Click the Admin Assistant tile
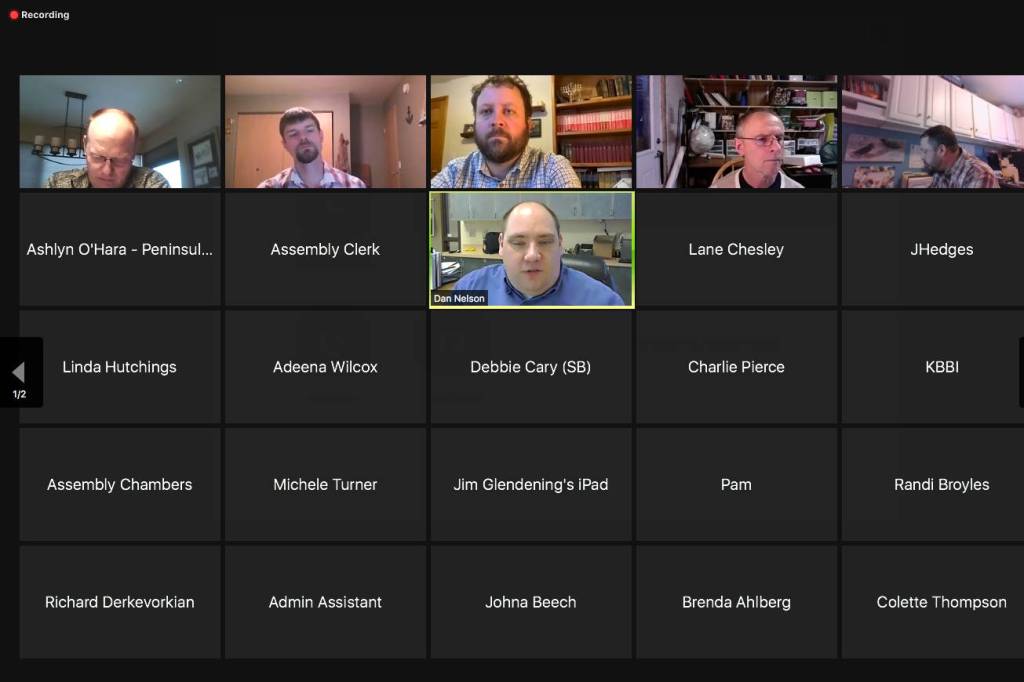The width and height of the screenshot is (1024, 682). pyautogui.click(x=325, y=602)
